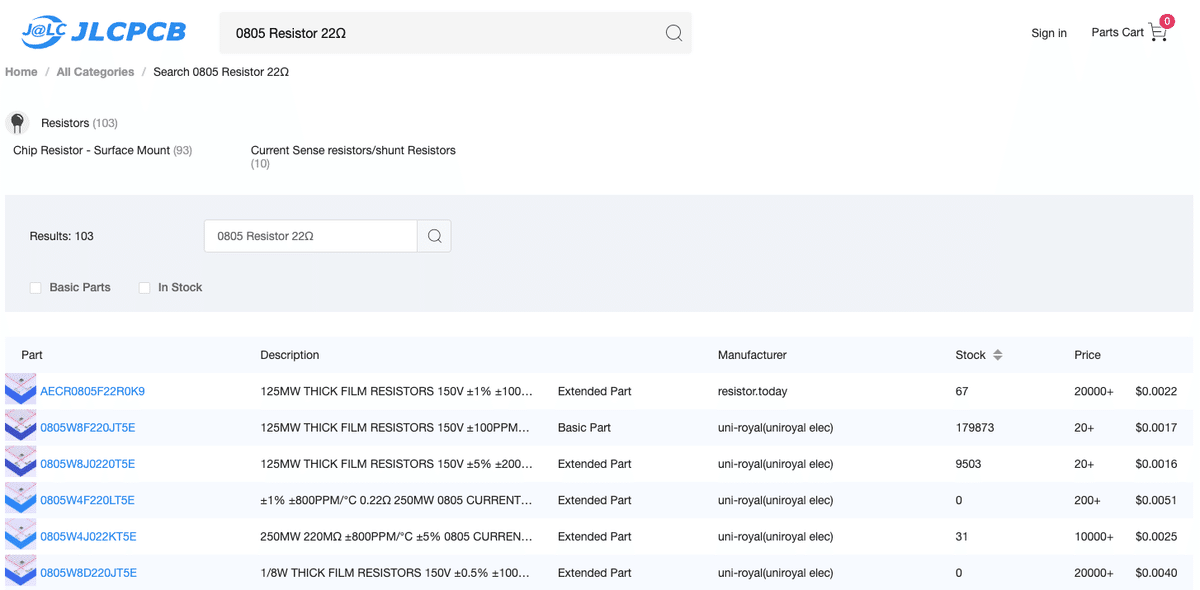
Task: Open part 0805W8J0220T5E
Action: click(x=88, y=464)
